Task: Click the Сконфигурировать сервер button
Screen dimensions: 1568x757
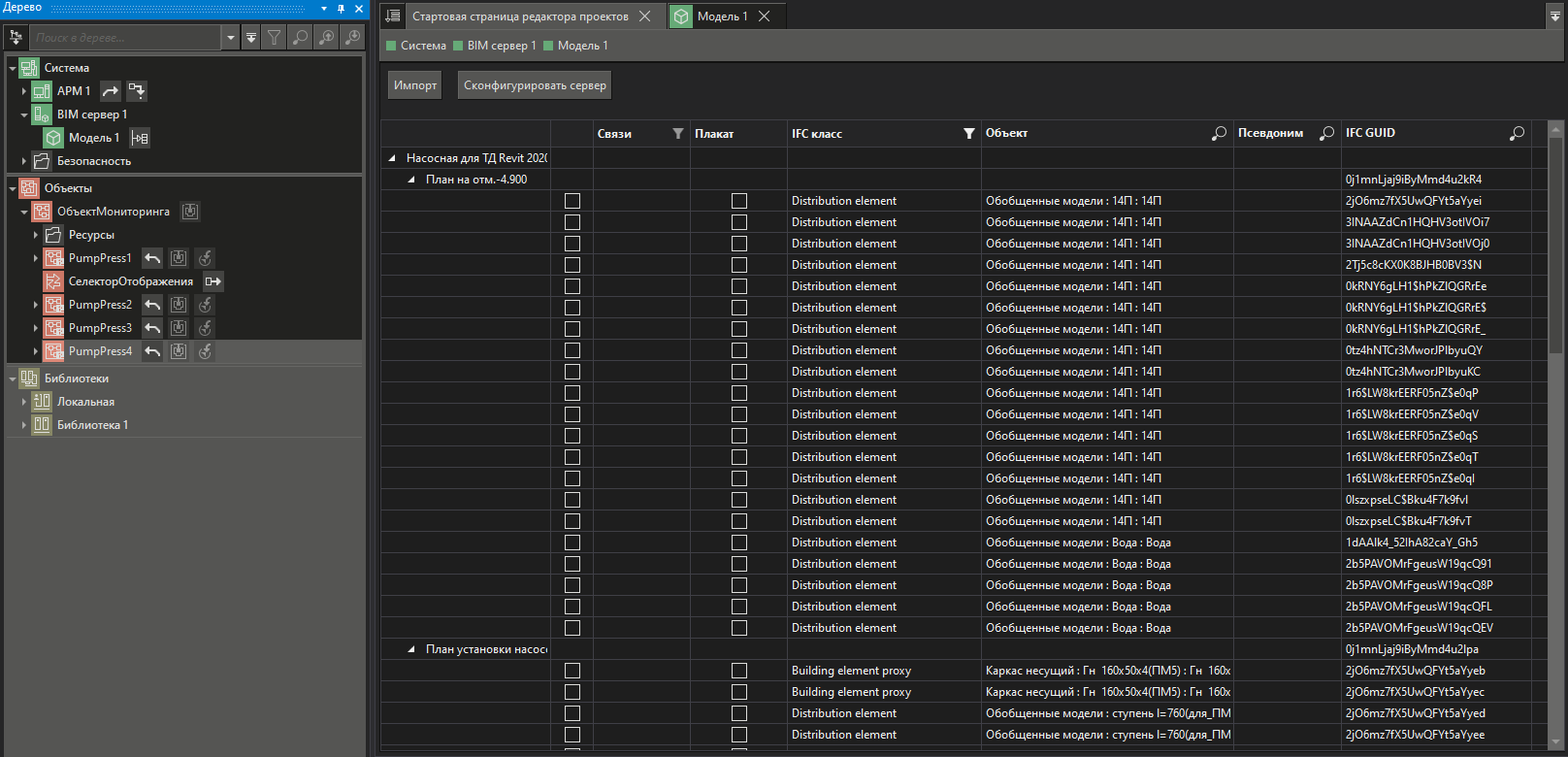Action: coord(535,85)
